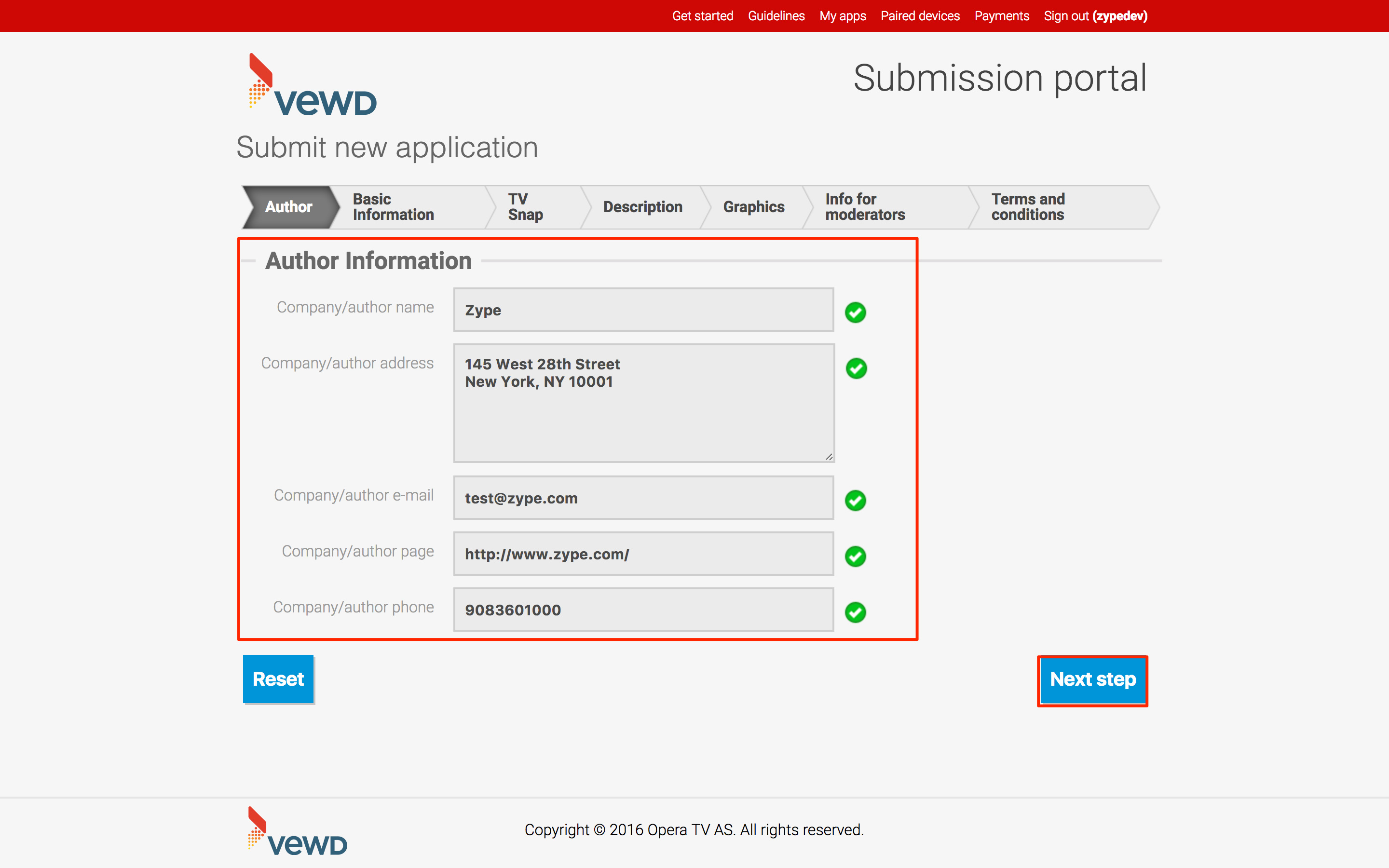Click green checkmark beside phone field
This screenshot has height=868, width=1389.
855,612
